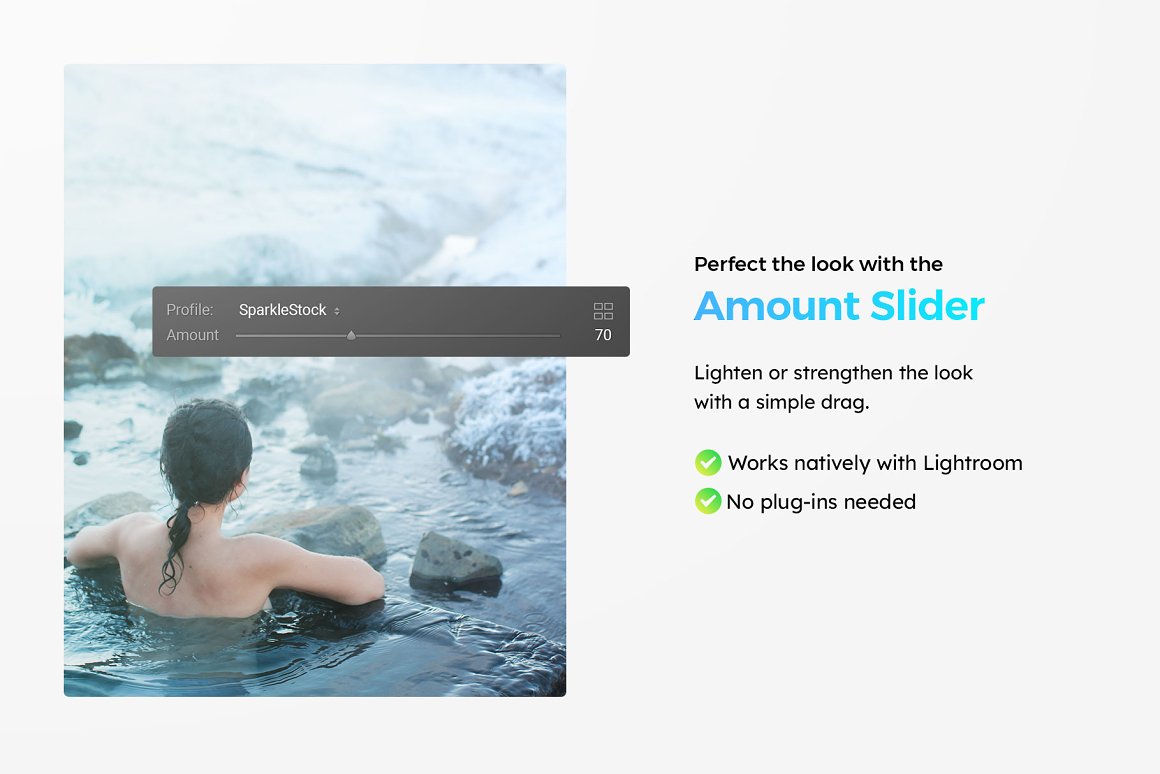Click the Amount value field showing 70
Screen dimensions: 1160x774
click(x=603, y=335)
